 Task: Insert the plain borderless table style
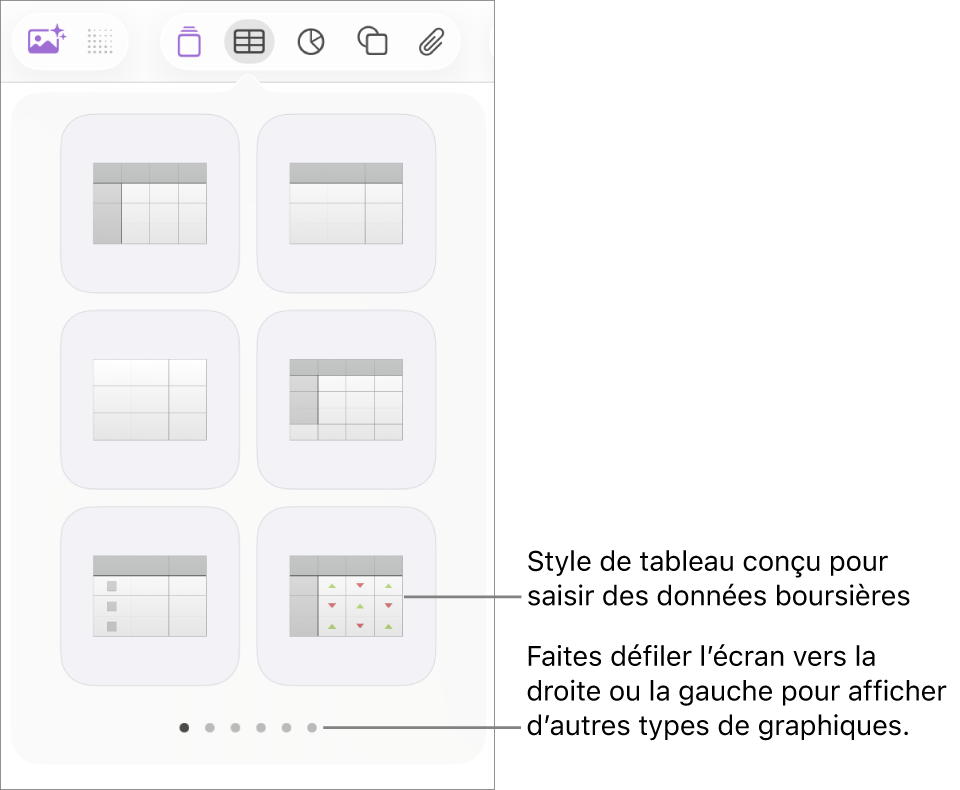click(149, 398)
